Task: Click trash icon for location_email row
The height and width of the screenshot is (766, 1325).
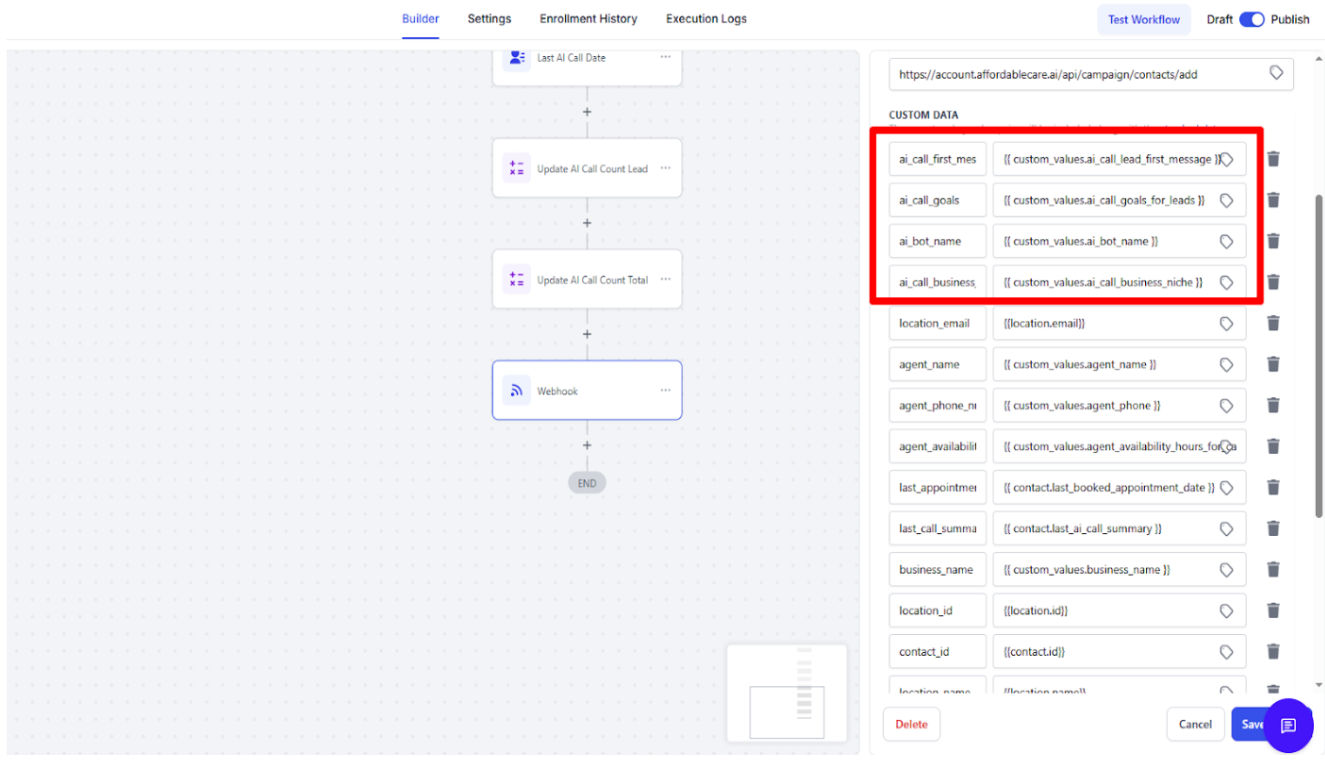Action: coord(1273,323)
